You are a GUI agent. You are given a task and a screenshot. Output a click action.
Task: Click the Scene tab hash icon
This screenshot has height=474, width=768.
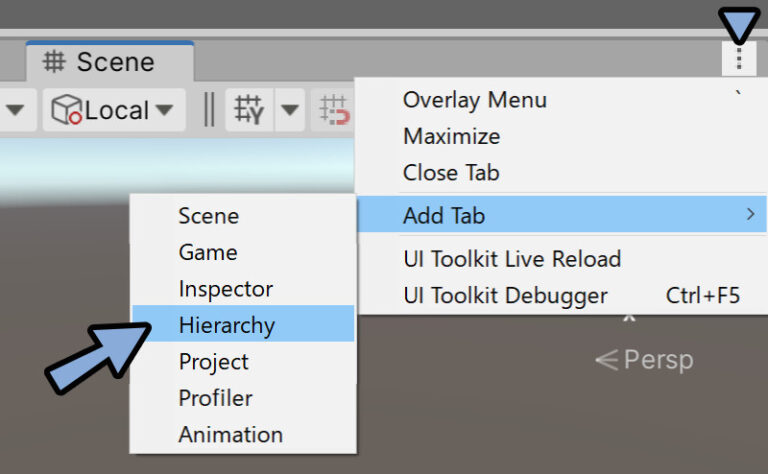tap(56, 62)
